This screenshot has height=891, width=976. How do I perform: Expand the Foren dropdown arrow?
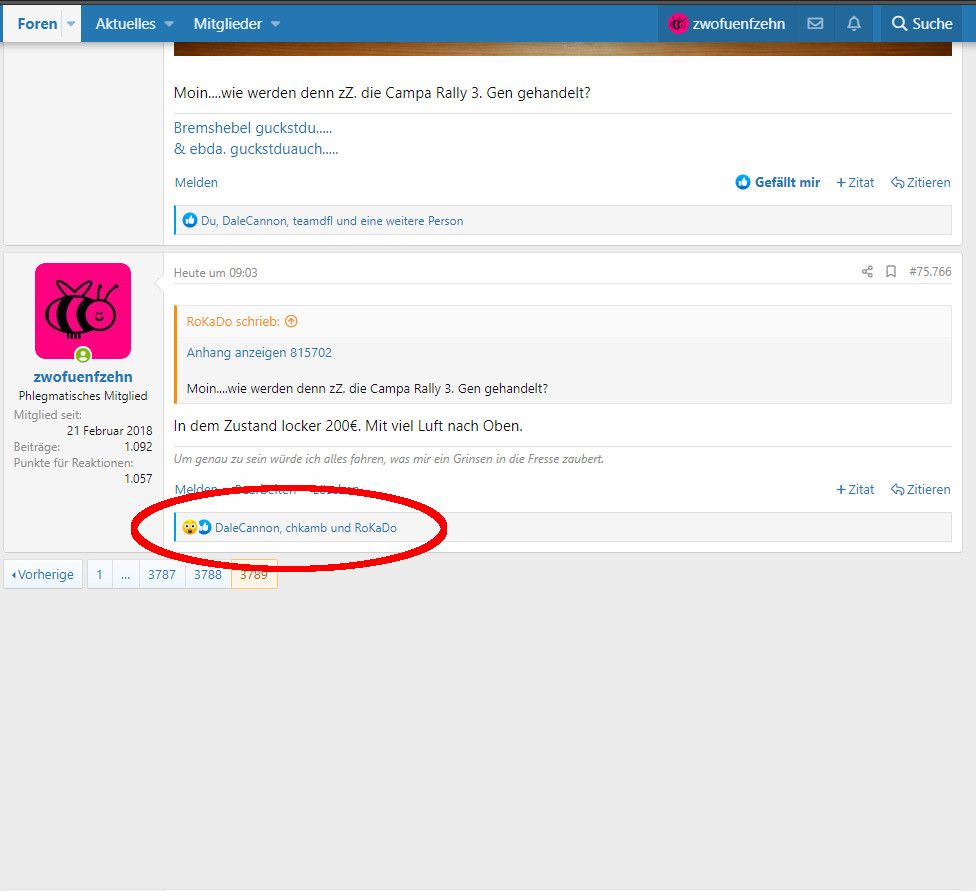coord(71,24)
